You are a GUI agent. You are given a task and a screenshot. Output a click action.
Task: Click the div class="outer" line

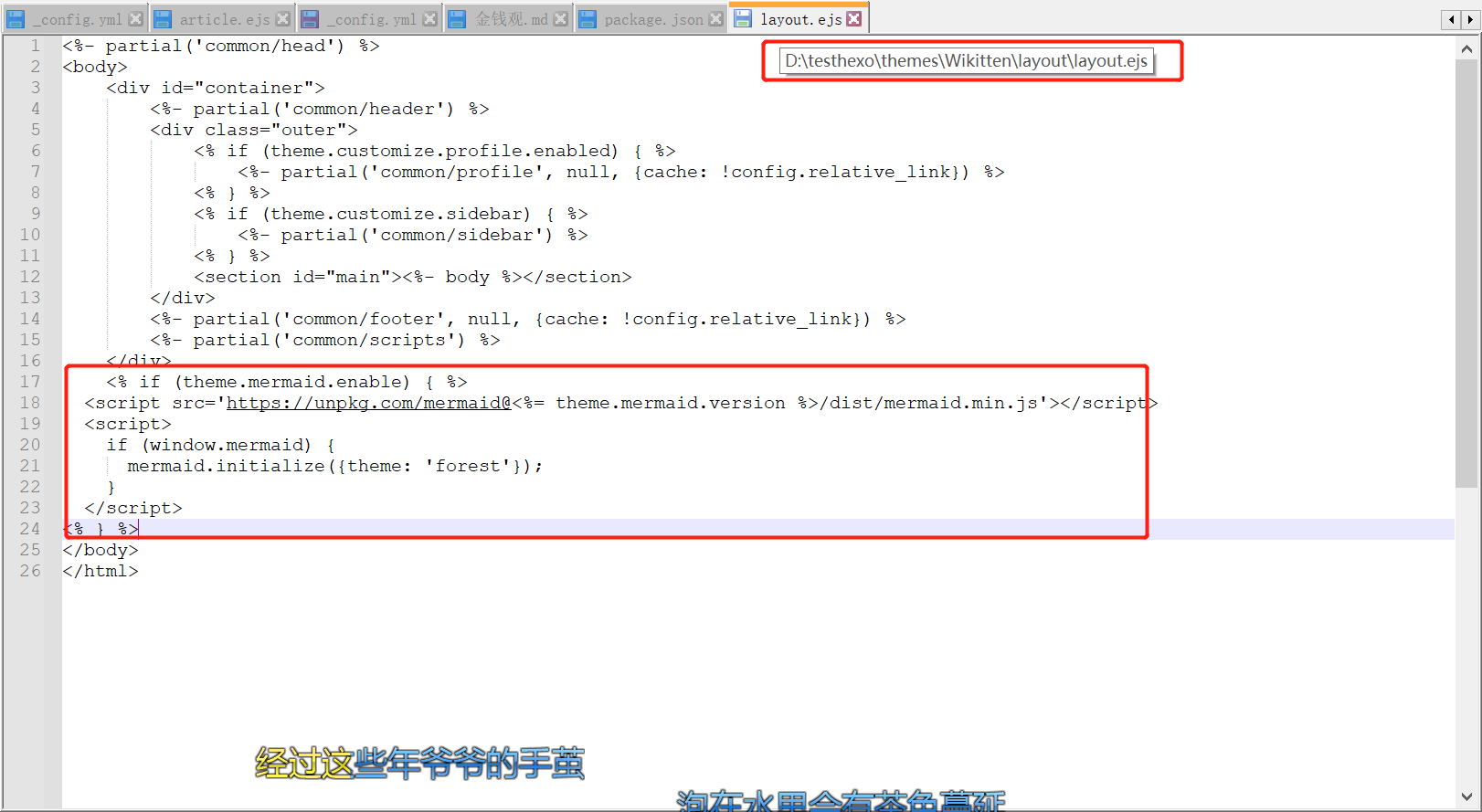click(x=254, y=130)
